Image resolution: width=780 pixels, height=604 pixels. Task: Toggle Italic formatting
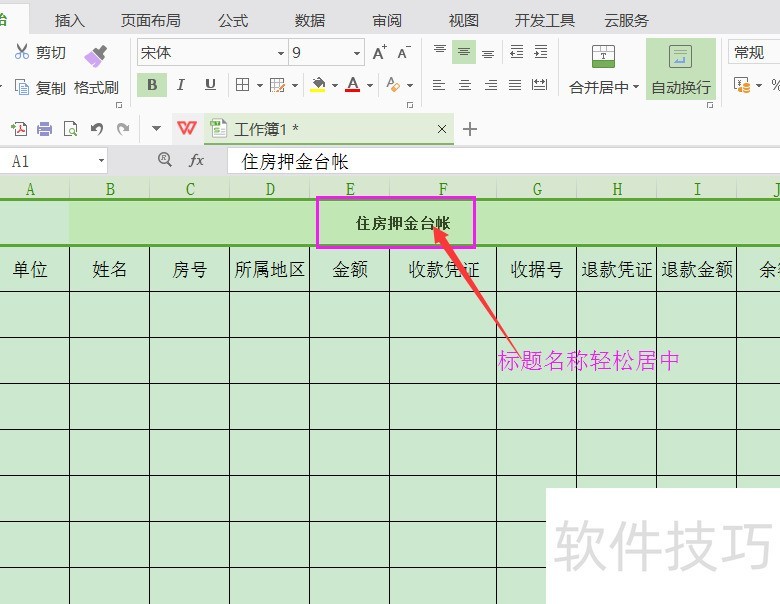(181, 85)
